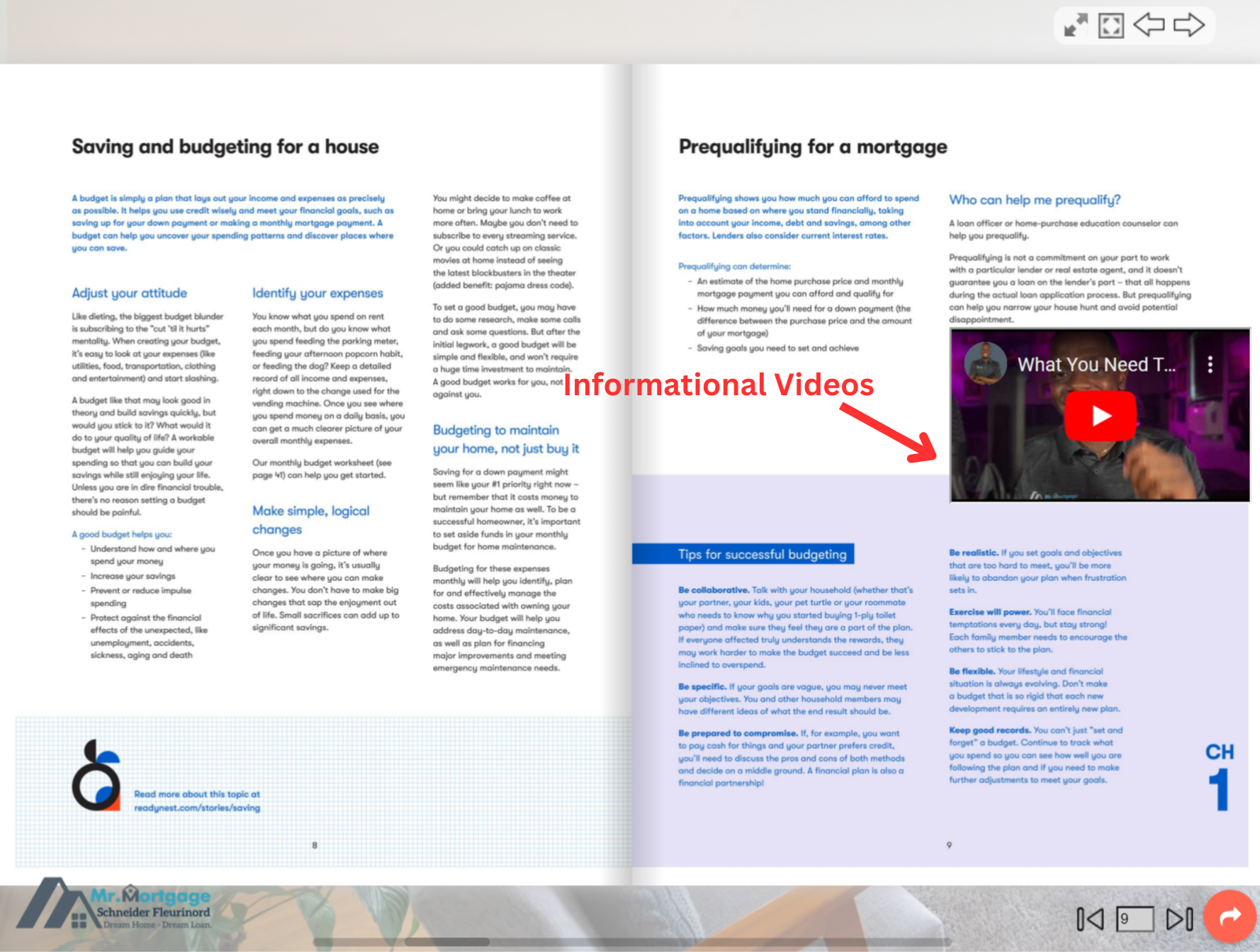Click the "Who can help me prequalify?" heading

tap(1035, 200)
